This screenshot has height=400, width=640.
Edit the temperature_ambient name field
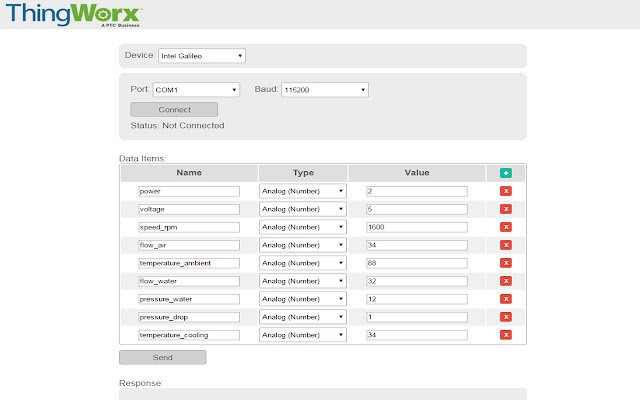coord(189,263)
